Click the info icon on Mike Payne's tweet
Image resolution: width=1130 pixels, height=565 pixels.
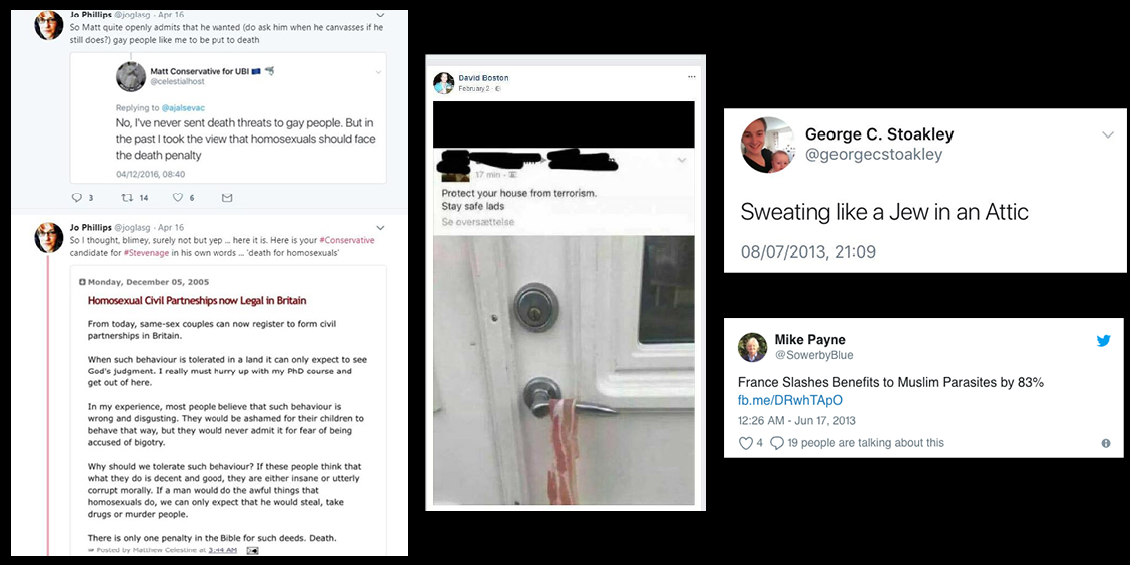(x=1105, y=443)
